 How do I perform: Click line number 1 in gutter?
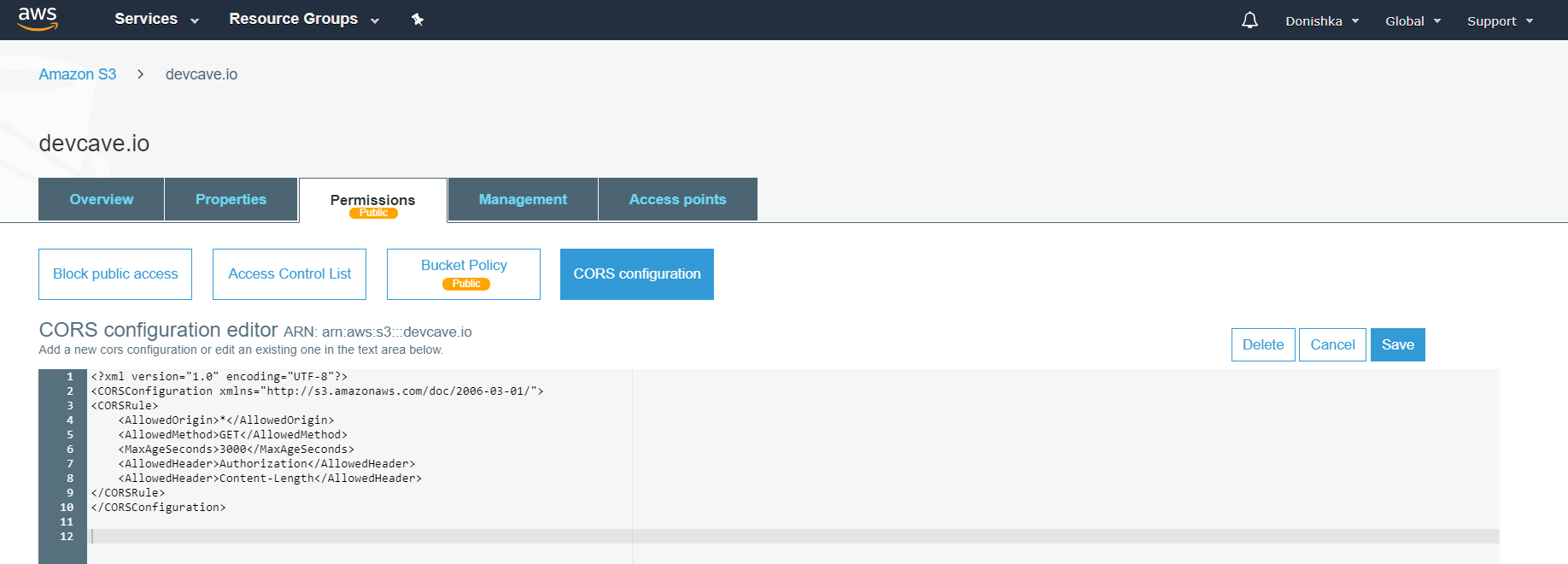tap(70, 377)
